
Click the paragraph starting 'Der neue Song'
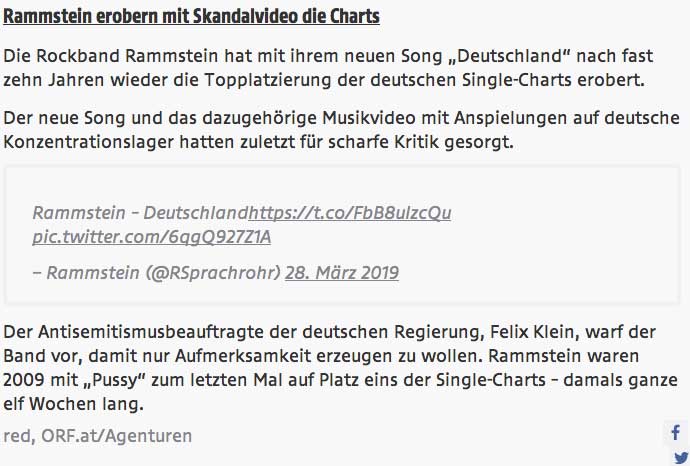tap(340, 131)
